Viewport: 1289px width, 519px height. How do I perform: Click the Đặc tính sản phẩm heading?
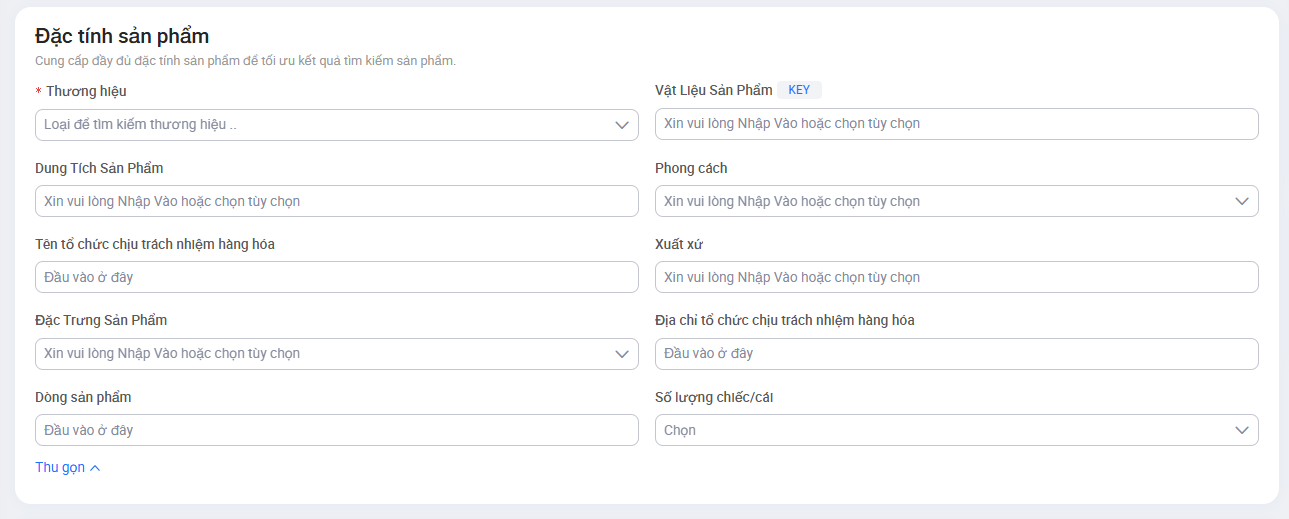122,36
